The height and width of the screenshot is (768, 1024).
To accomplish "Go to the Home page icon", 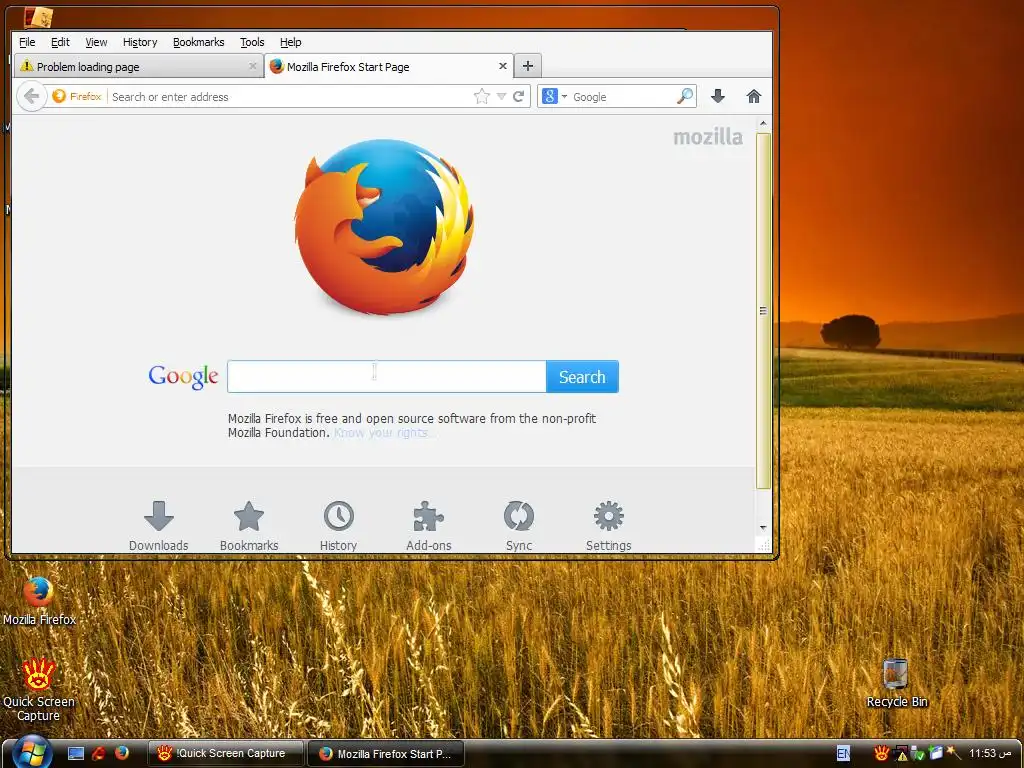I will point(754,97).
